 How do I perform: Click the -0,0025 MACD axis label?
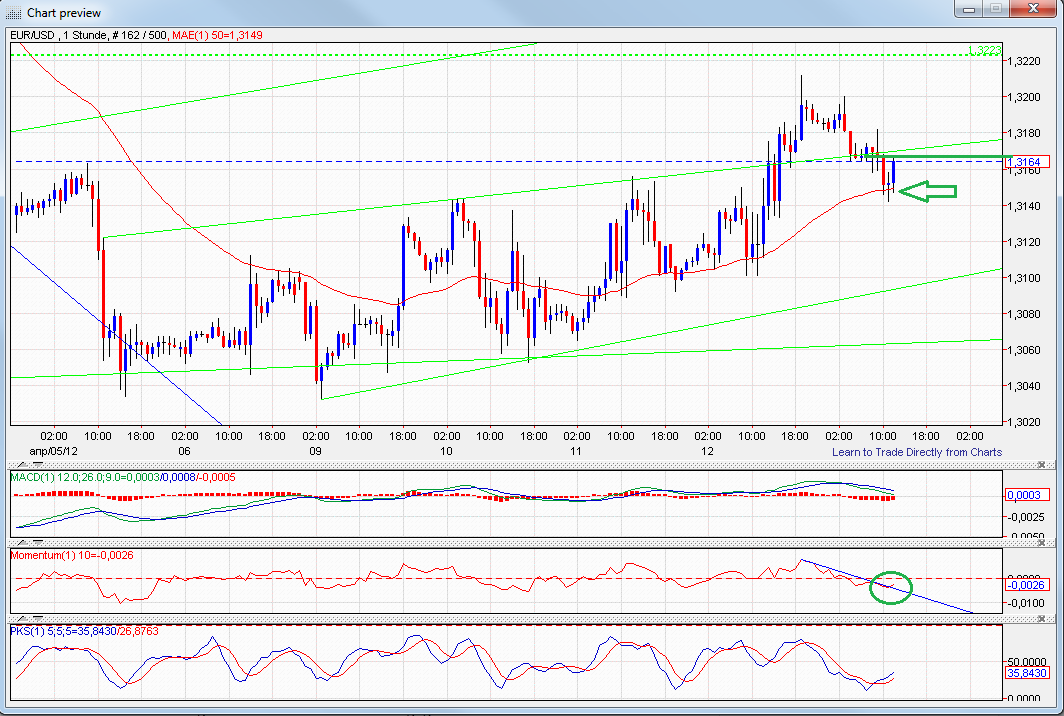tap(1027, 517)
